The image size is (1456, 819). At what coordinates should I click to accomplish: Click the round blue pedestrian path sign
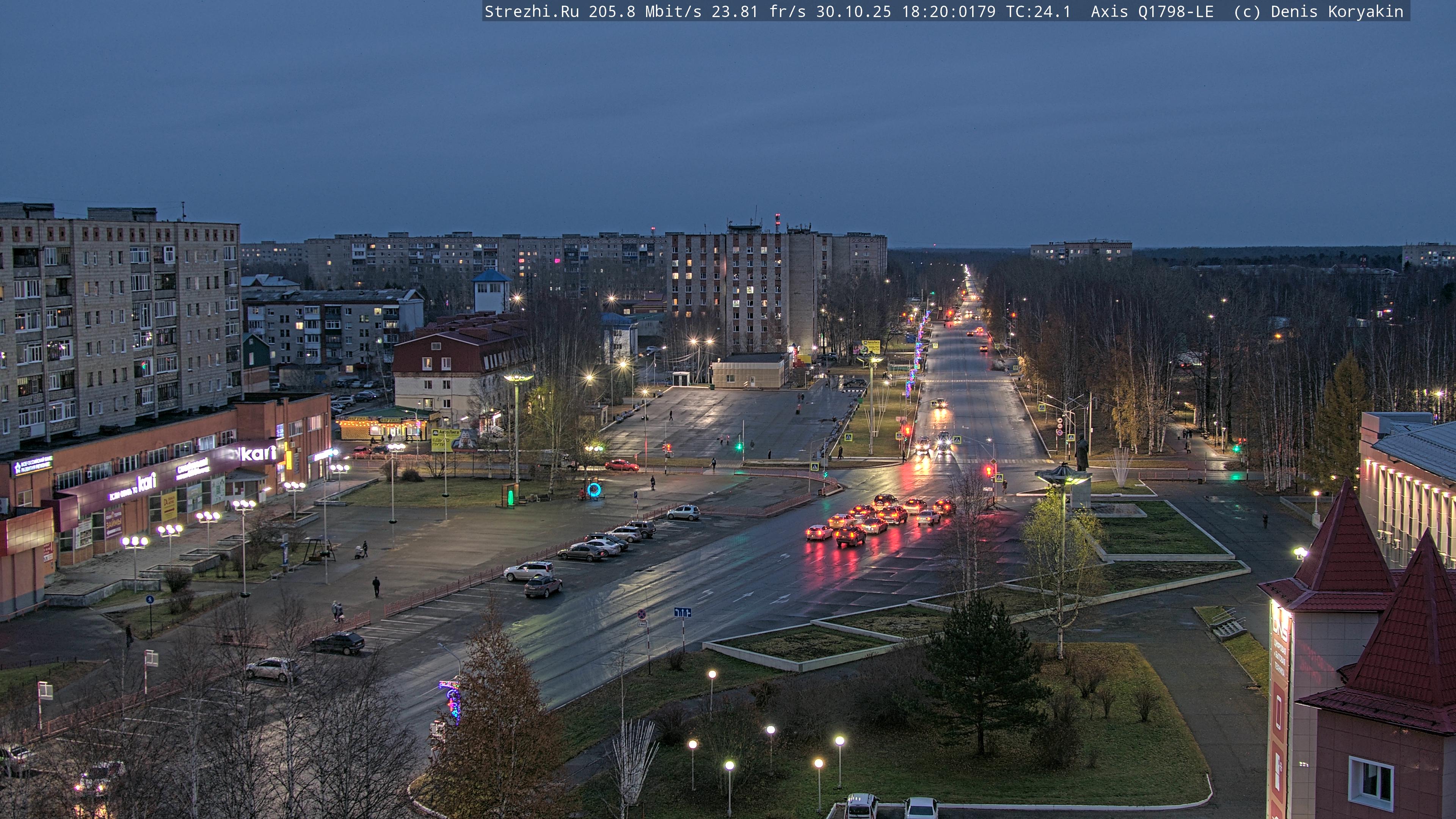click(150, 599)
